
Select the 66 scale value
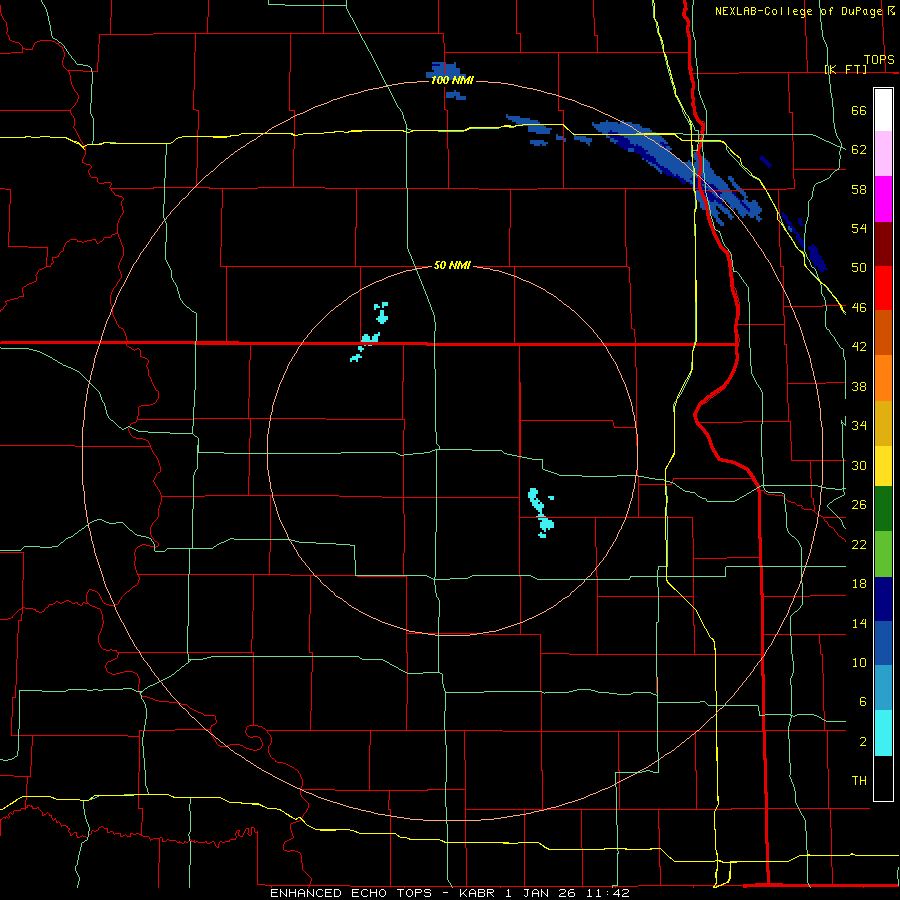pos(859,110)
